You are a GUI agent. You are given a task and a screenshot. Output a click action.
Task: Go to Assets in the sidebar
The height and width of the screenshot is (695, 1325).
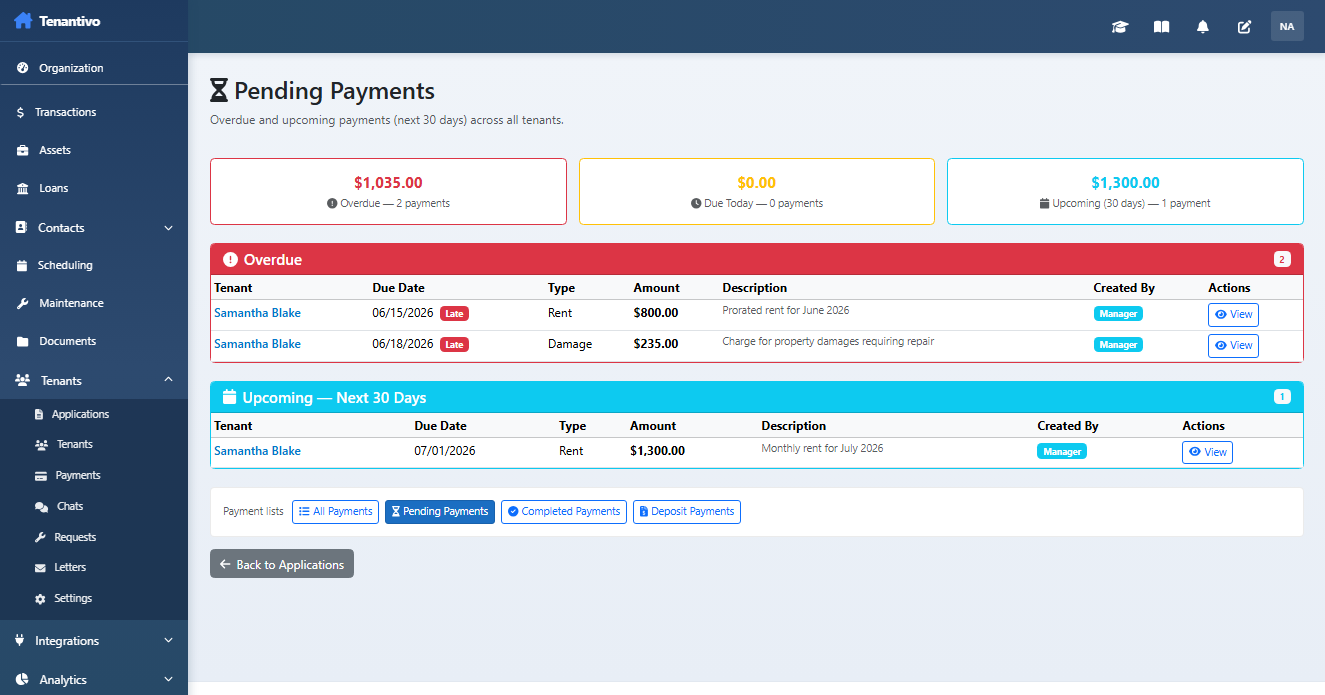point(94,150)
